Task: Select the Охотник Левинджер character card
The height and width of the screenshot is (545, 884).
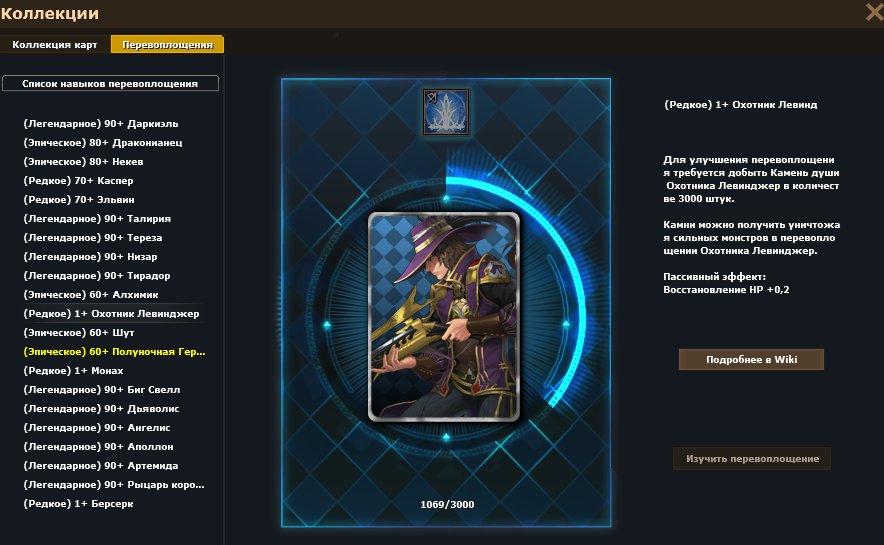Action: click(444, 317)
